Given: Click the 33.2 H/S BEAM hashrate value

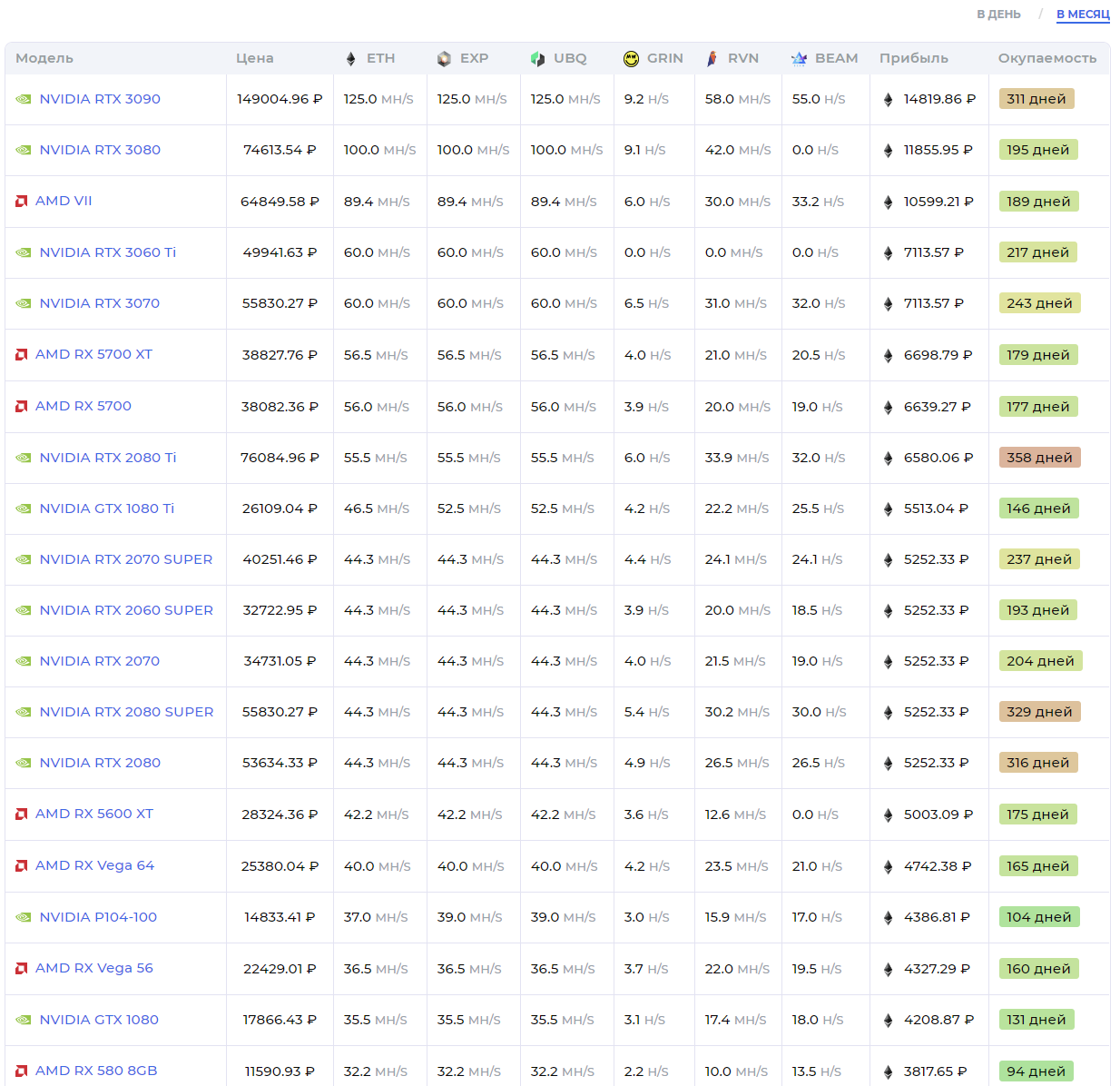Looking at the screenshot, I should pos(818,202).
